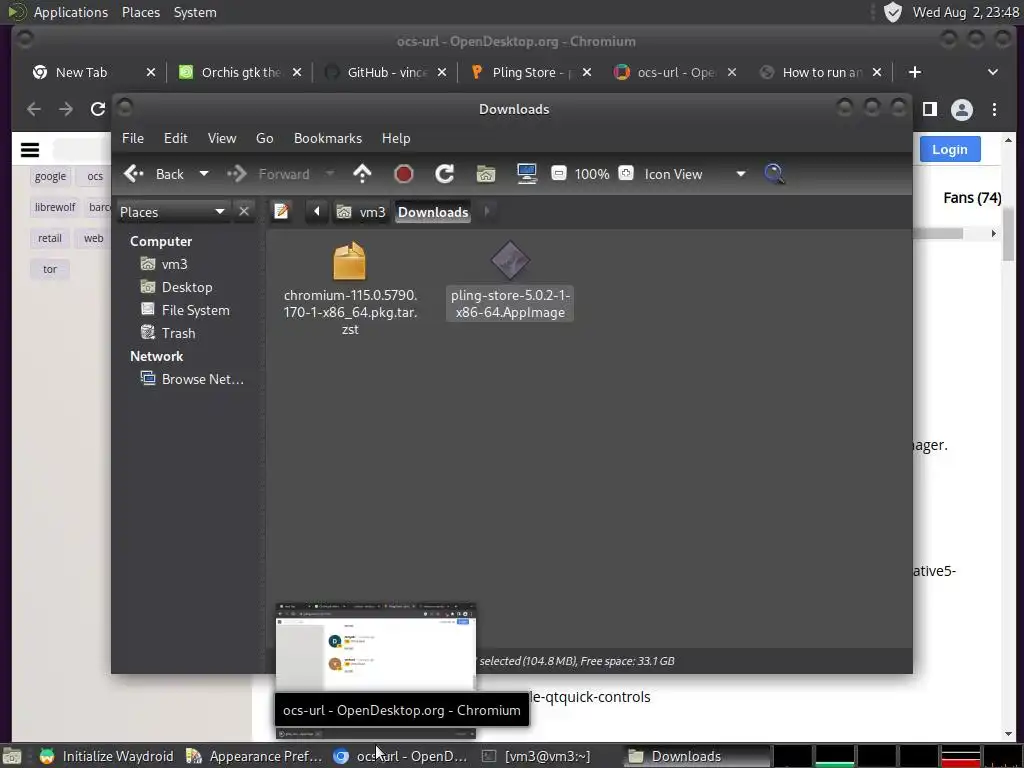Viewport: 1024px width, 768px height.
Task: Open a new Chromium tab with plus
Action: tap(914, 72)
